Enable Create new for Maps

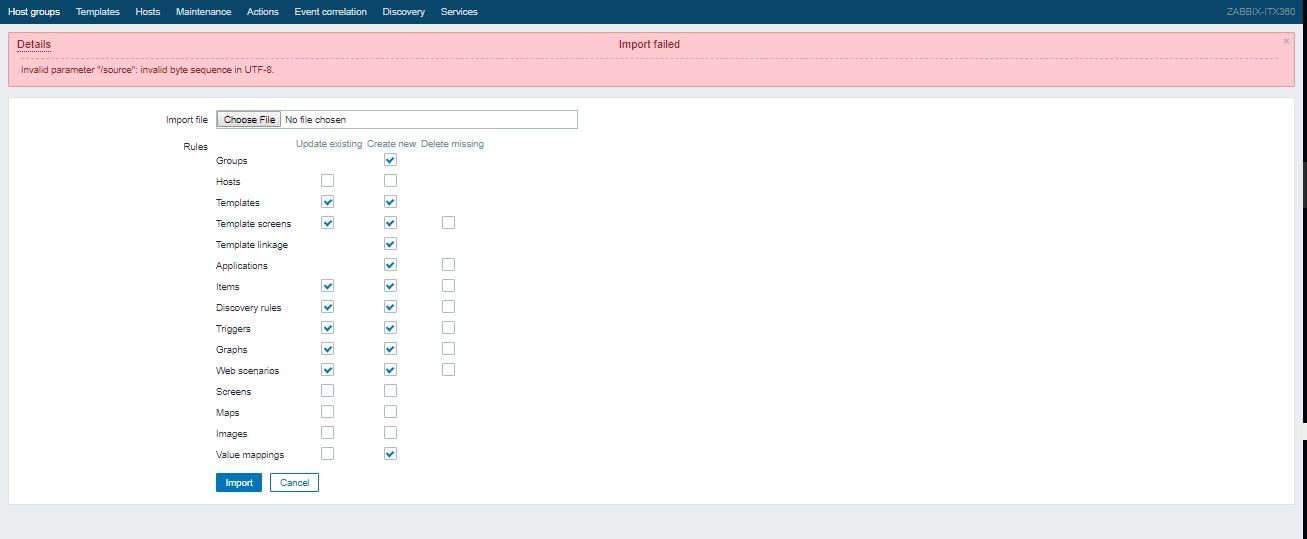tap(390, 412)
